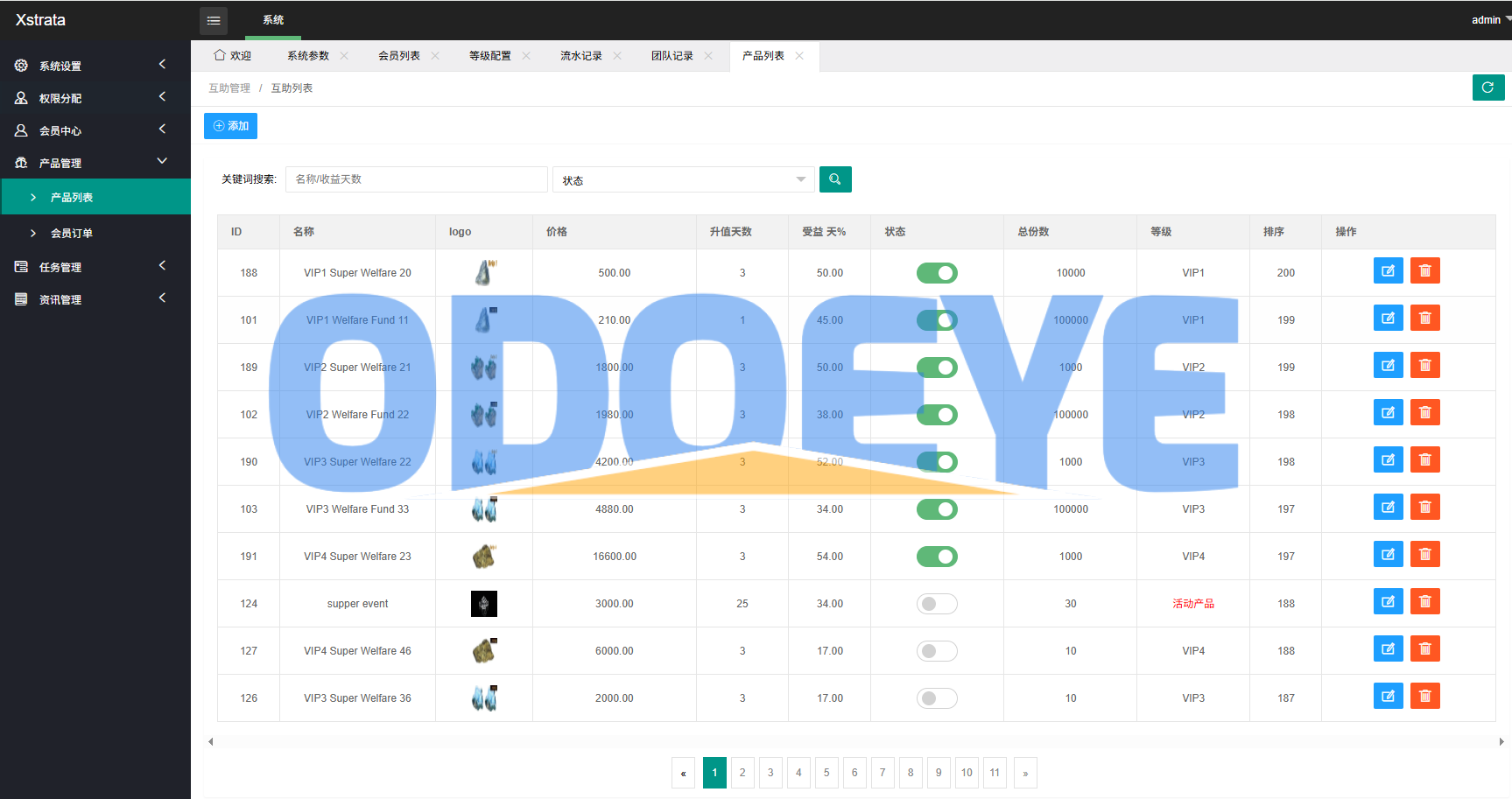1512x799 pixels.
Task: Go to page 5 in pagination
Action: point(826,773)
